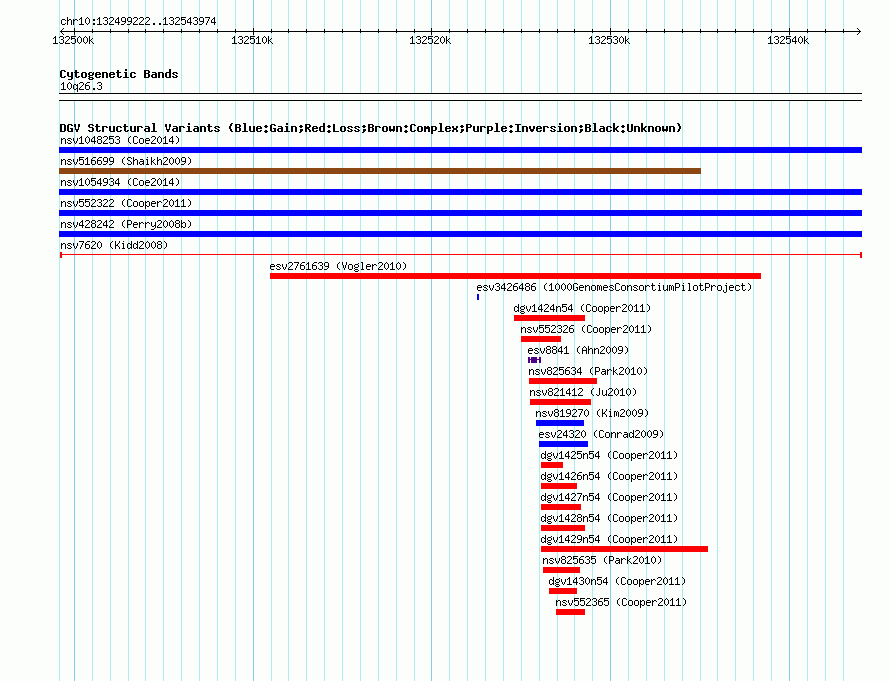Click the nsv1054934 (Coe2014) label
This screenshot has width=890, height=681.
point(120,182)
